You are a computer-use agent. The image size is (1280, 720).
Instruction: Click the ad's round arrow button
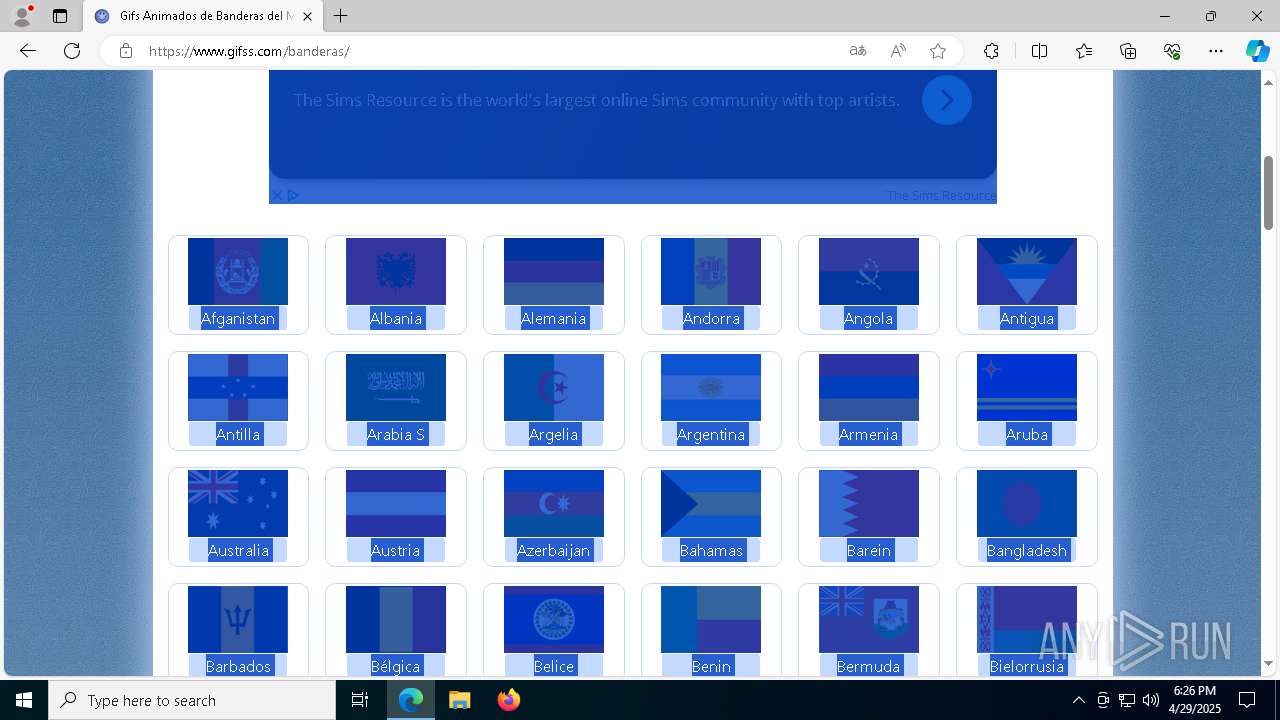coord(946,100)
